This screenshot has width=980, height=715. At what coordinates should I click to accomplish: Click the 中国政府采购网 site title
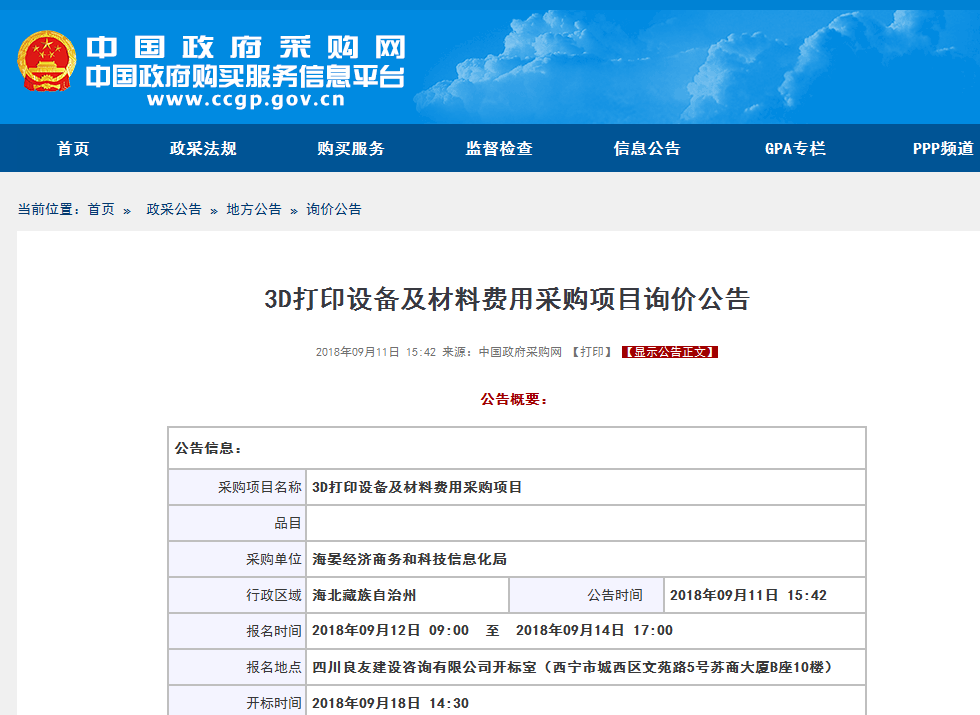pyautogui.click(x=246, y=48)
